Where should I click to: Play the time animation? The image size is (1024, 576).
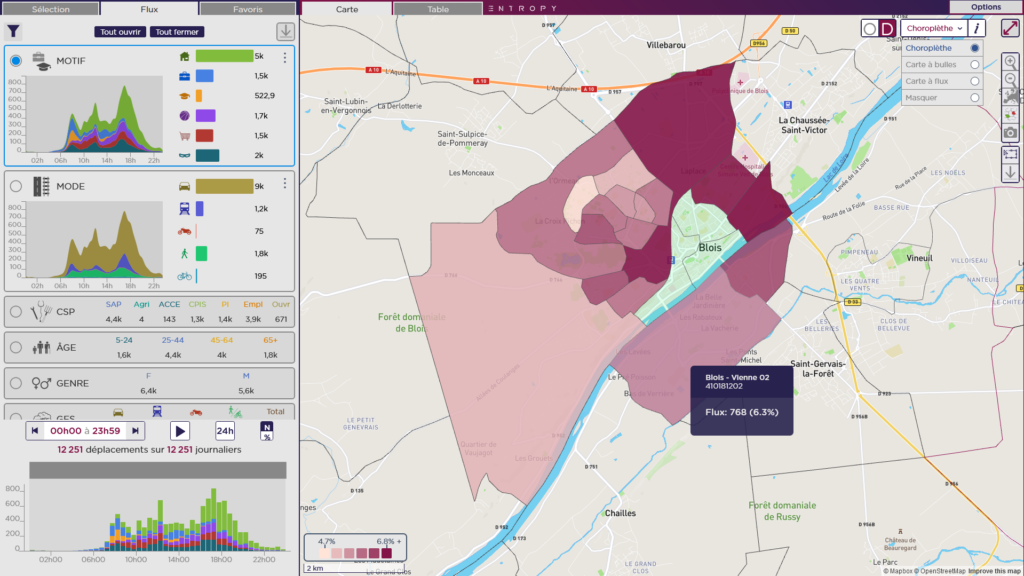(180, 431)
